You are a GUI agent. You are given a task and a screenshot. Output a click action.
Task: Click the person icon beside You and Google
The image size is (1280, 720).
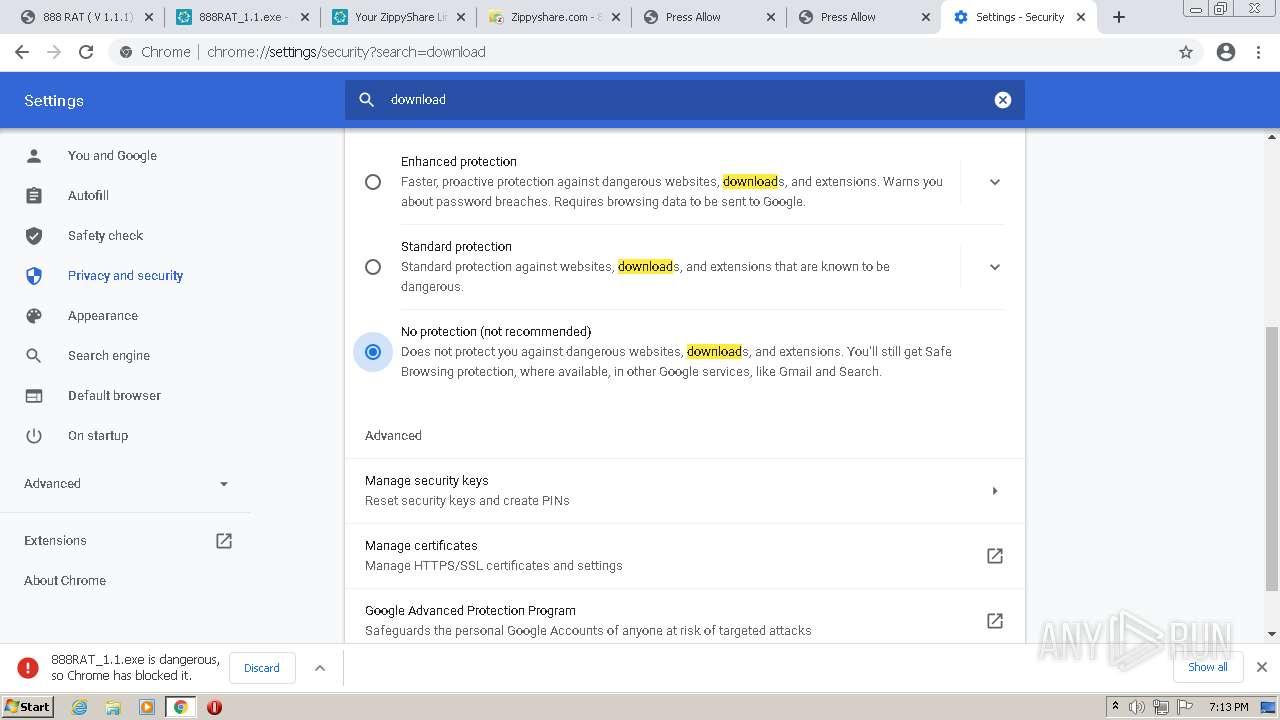(34, 156)
